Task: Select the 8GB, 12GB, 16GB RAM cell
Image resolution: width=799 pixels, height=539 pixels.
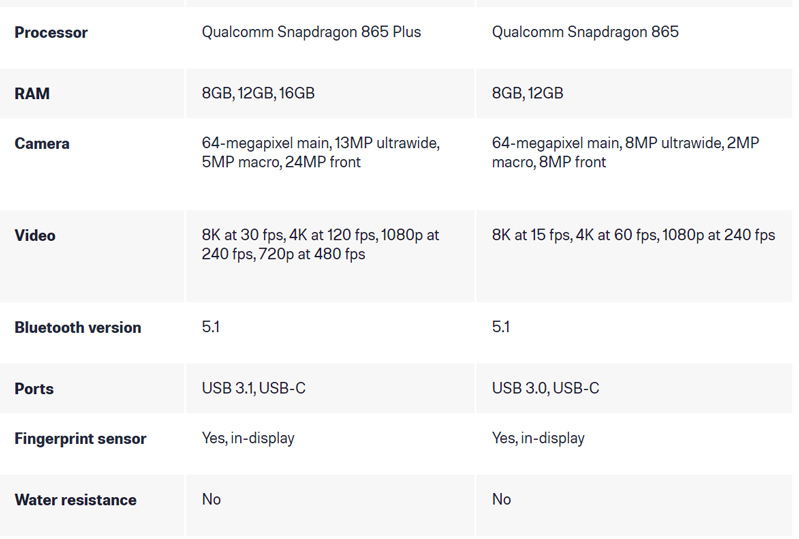Action: pos(258,93)
